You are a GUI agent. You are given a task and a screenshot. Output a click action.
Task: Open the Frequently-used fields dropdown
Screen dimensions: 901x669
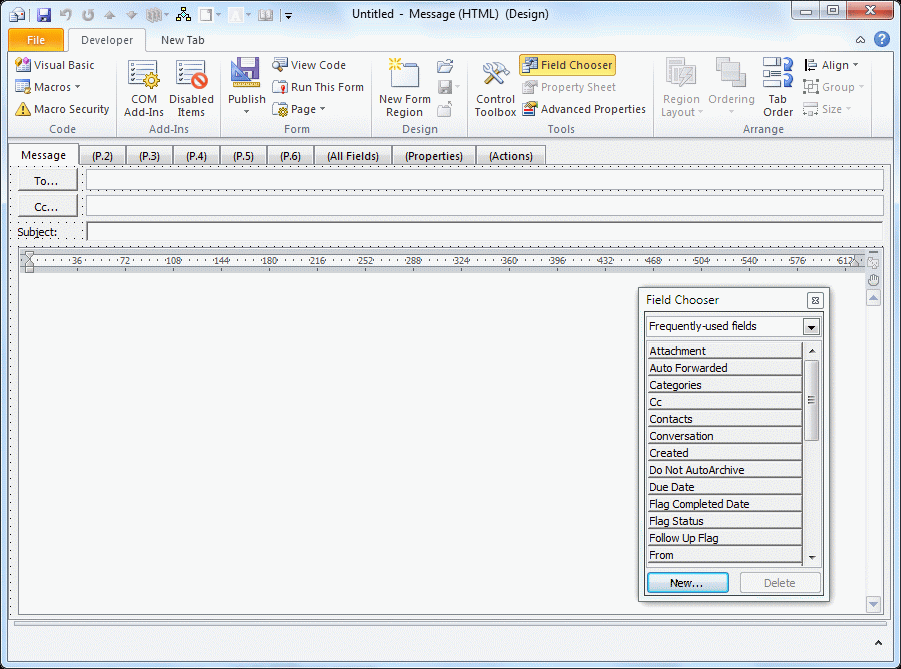pos(811,326)
